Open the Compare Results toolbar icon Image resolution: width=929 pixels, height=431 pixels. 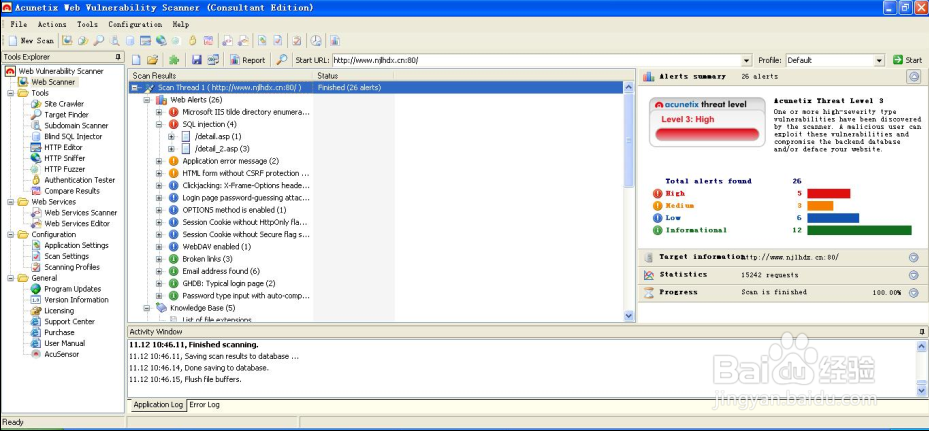pos(207,41)
